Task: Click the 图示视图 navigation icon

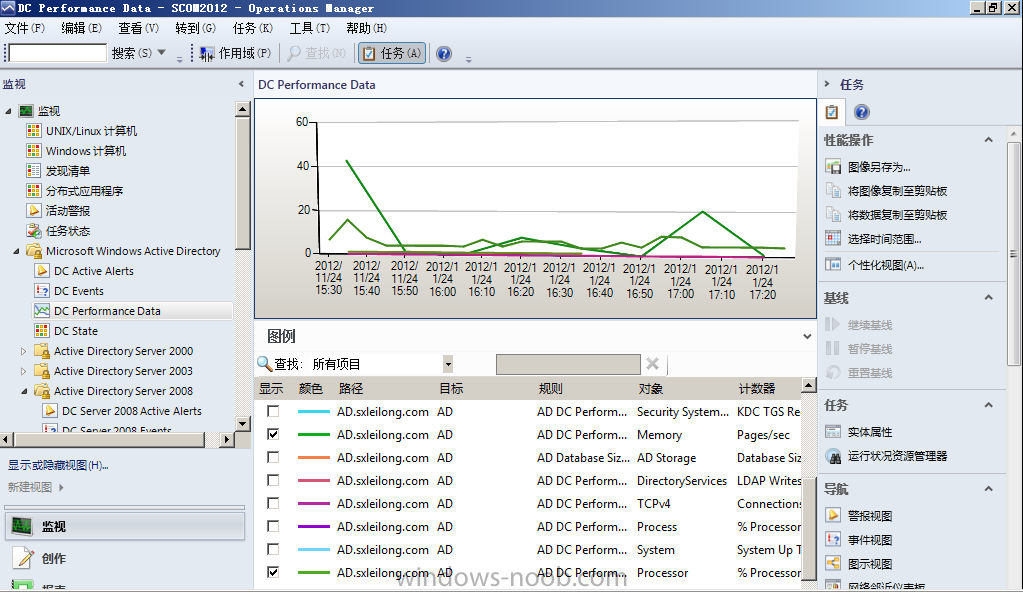Action: [833, 563]
